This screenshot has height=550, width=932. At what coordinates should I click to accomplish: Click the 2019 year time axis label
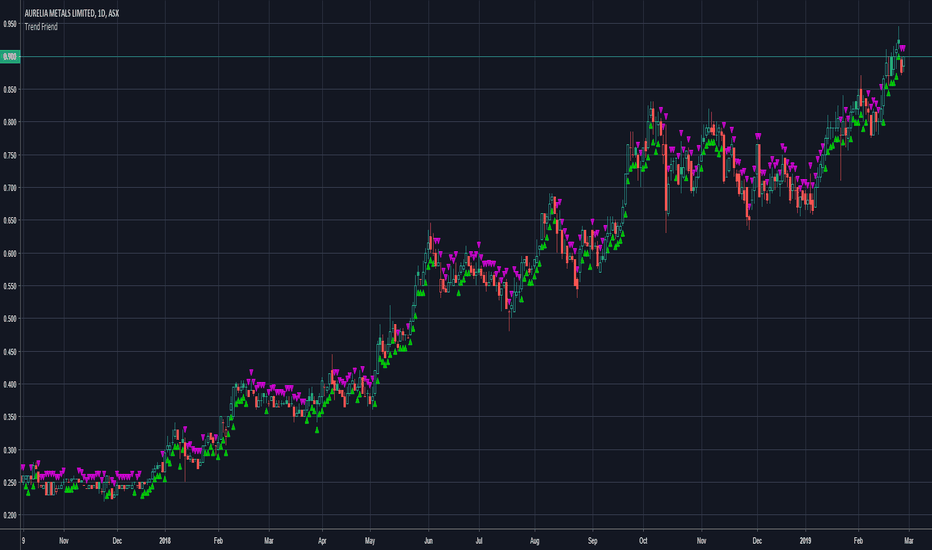pos(805,541)
